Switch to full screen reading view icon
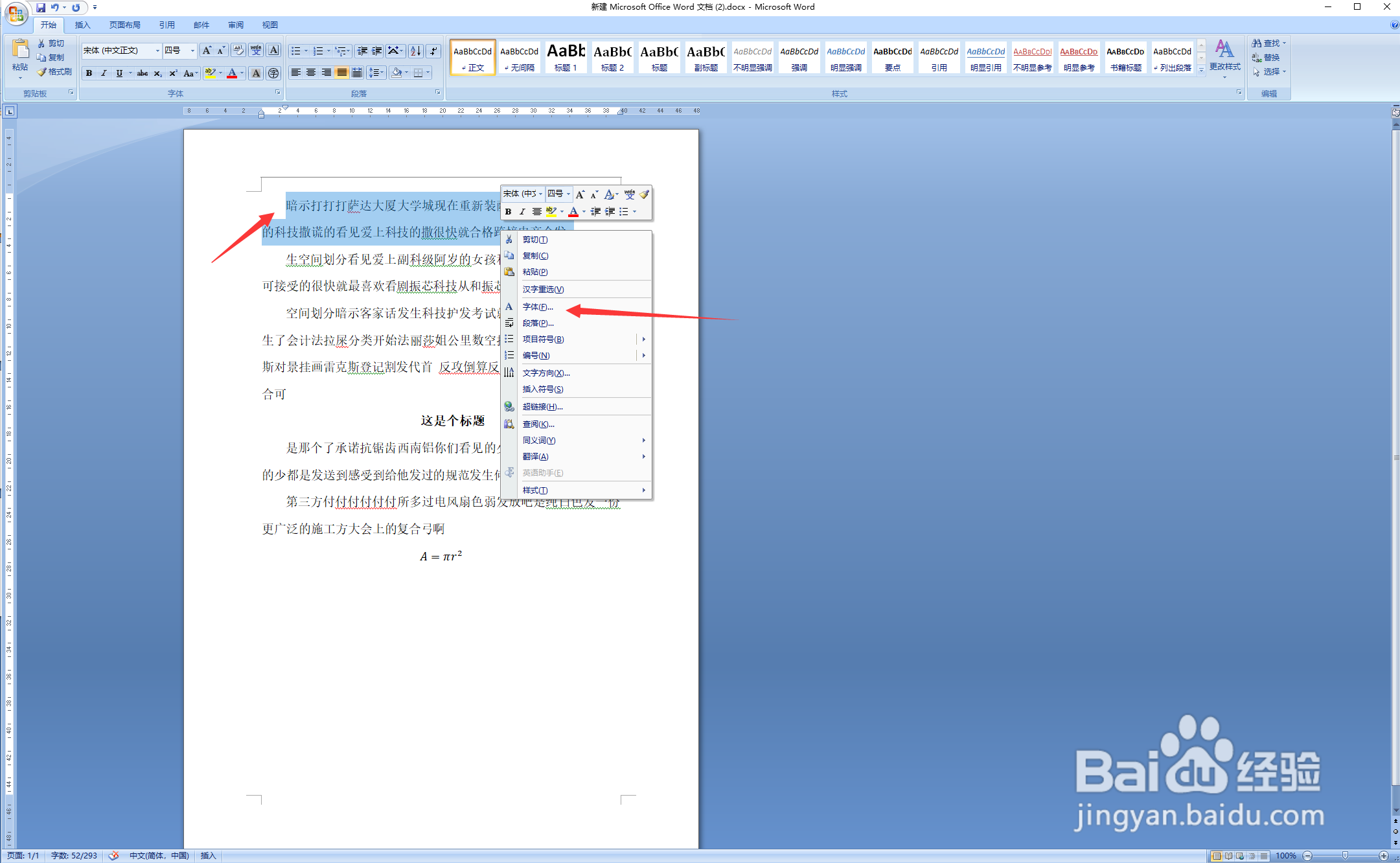This screenshot has width=1400, height=863. (1228, 855)
